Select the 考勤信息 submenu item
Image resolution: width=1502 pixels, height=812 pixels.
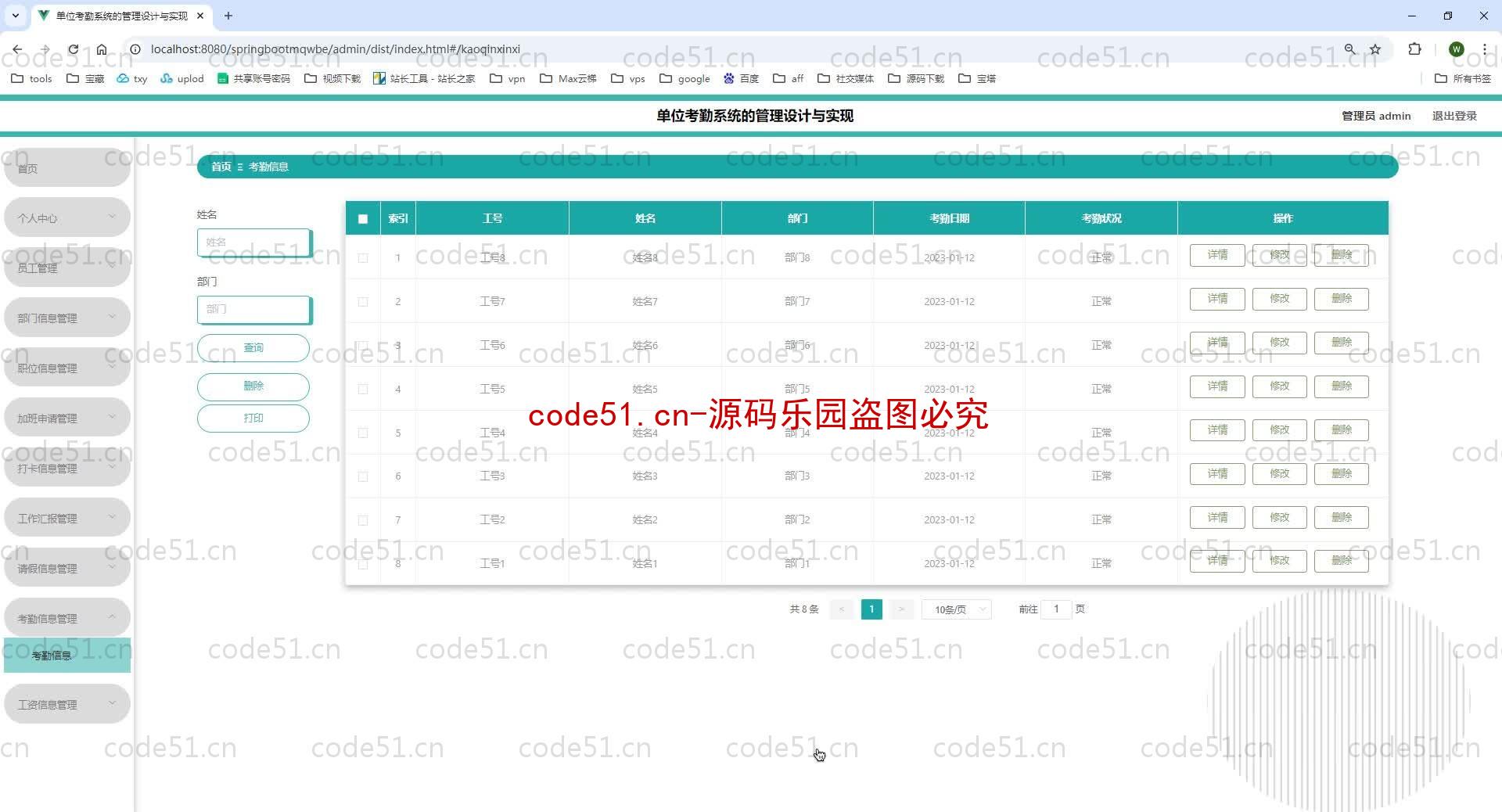pyautogui.click(x=67, y=656)
